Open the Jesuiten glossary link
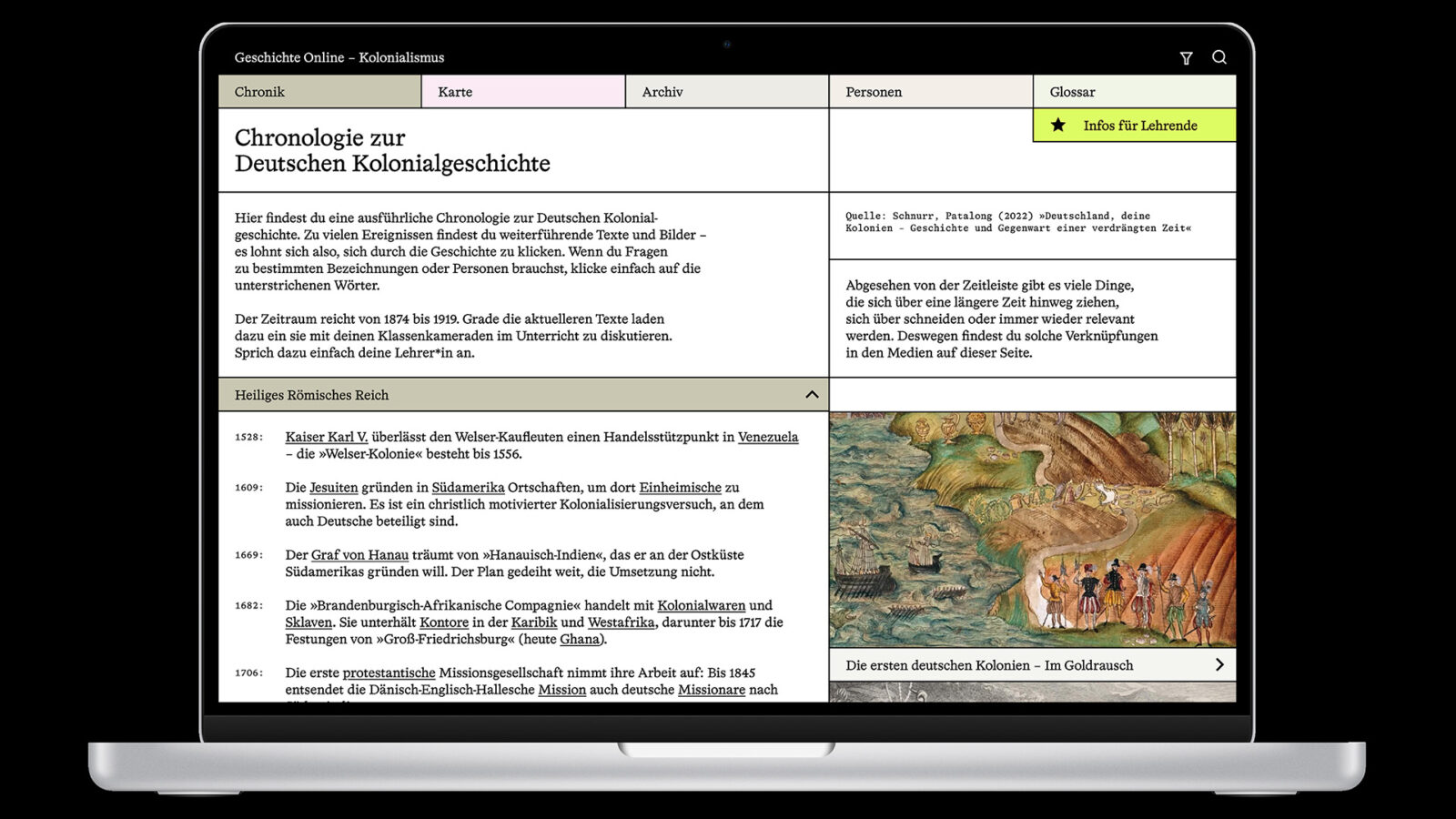Image resolution: width=1456 pixels, height=819 pixels. [x=334, y=488]
